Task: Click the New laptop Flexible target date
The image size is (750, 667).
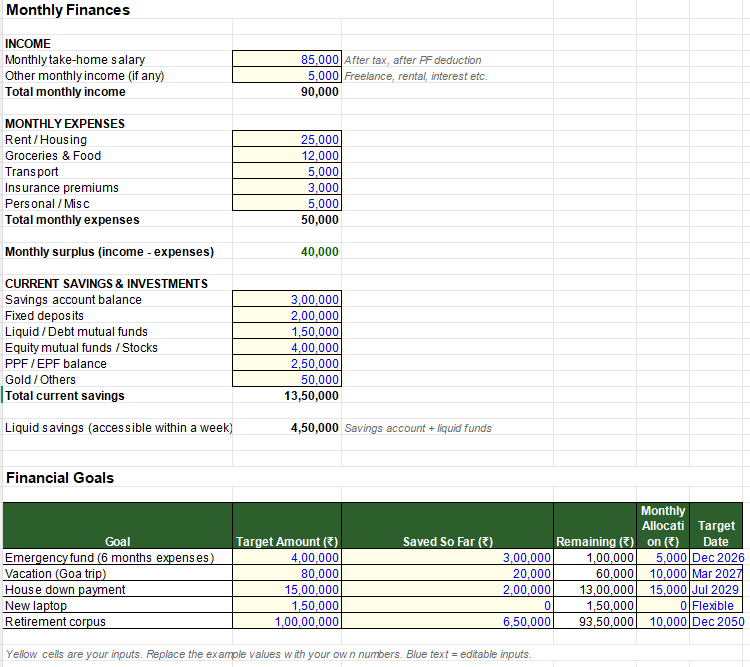Action: coord(716,605)
